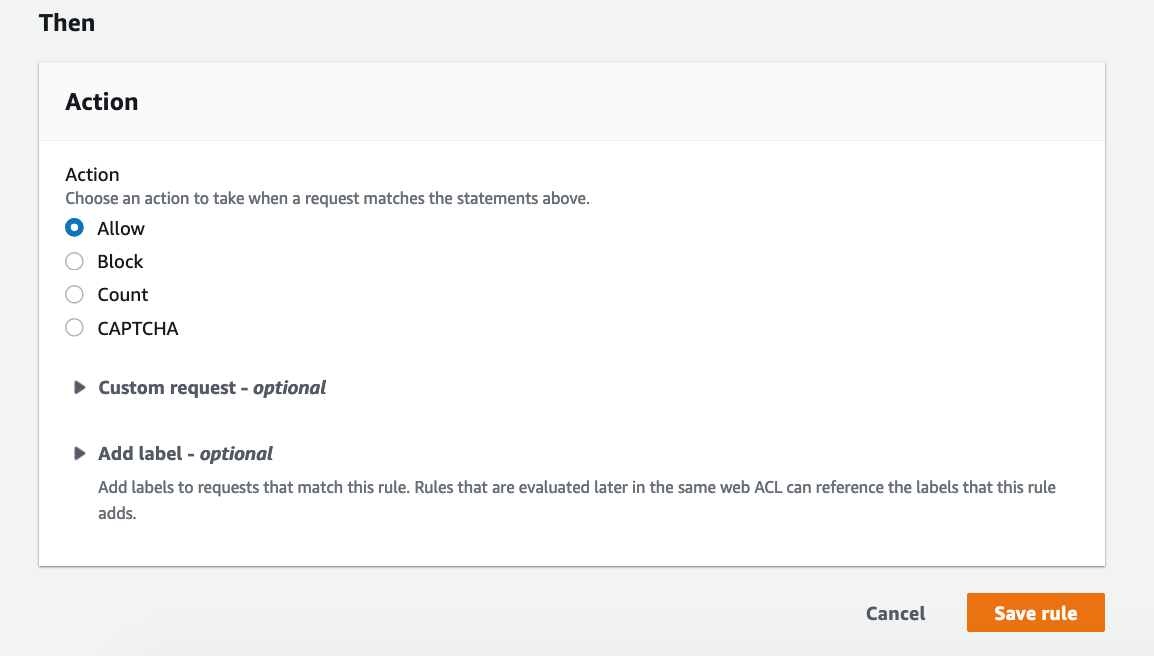Image resolution: width=1154 pixels, height=656 pixels.
Task: Click the bold Action panel header title
Action: 102,102
